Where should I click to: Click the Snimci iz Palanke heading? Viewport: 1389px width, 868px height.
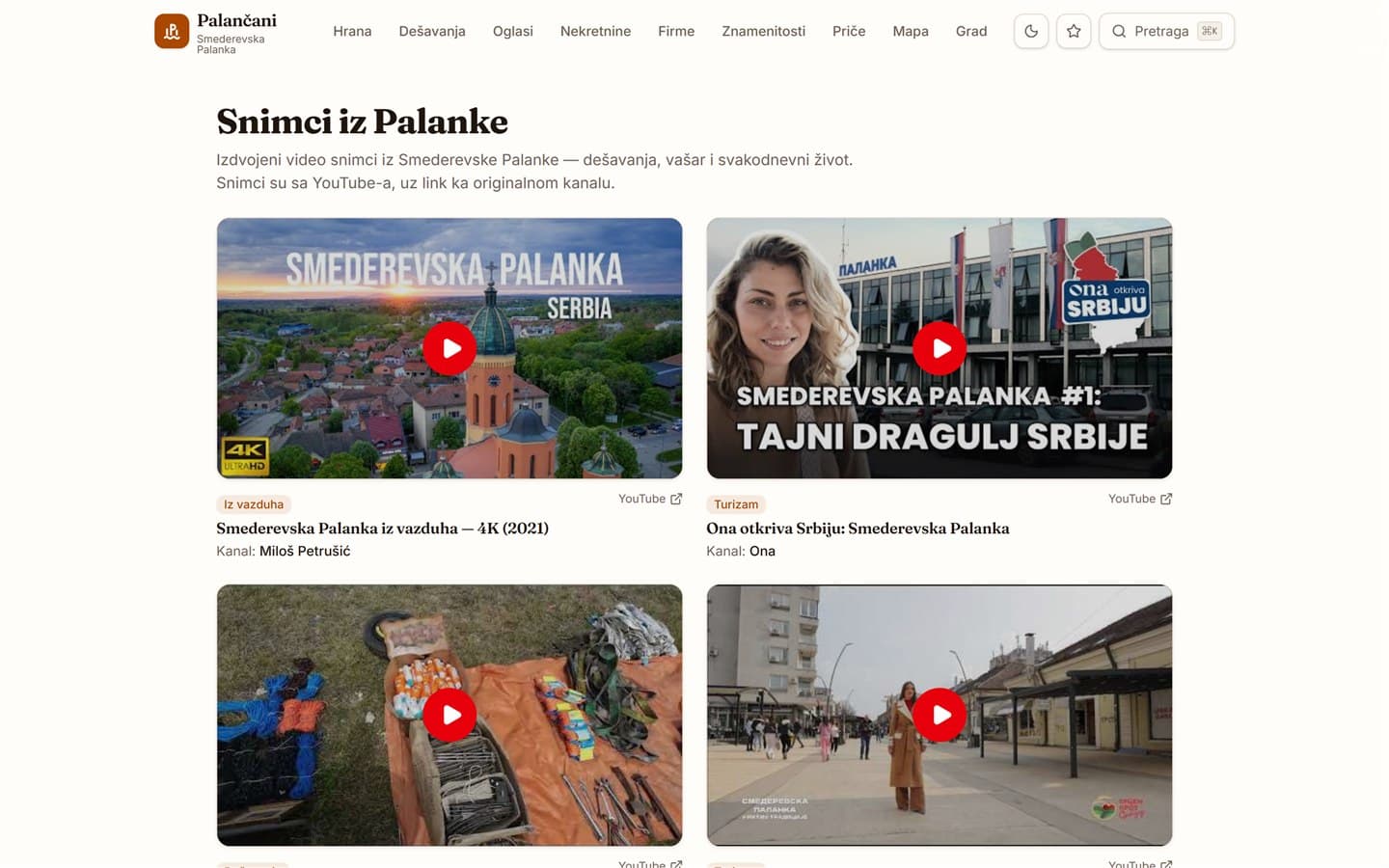(362, 122)
